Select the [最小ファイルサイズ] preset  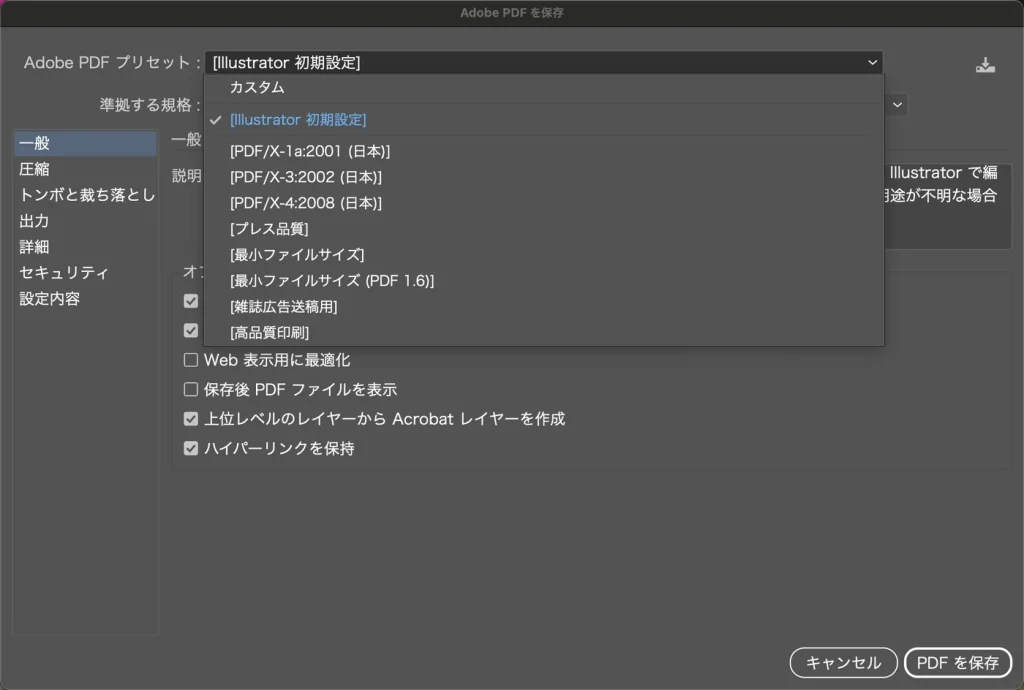point(544,255)
